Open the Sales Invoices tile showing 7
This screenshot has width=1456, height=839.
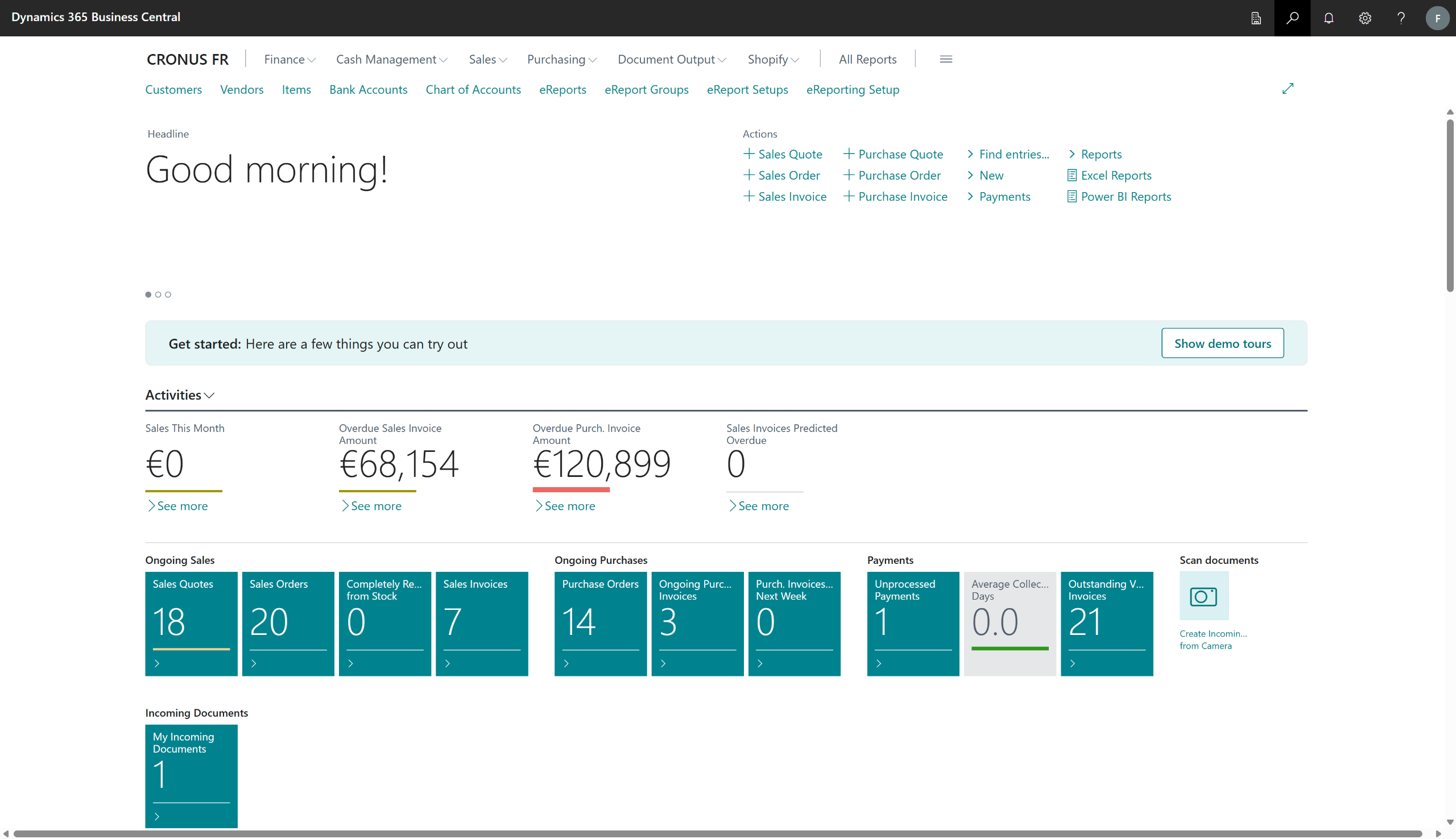coord(482,624)
